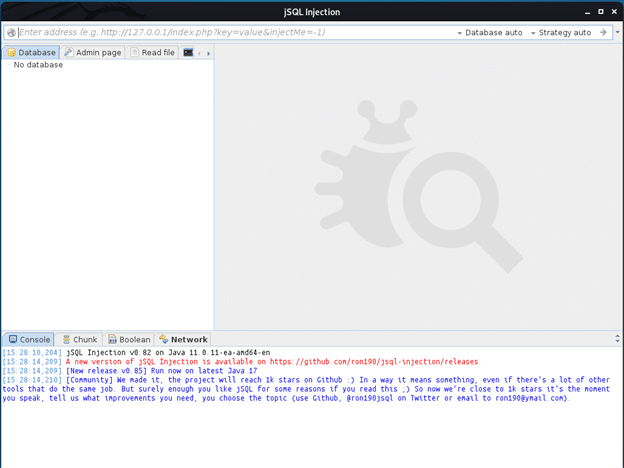Image resolution: width=624 pixels, height=468 pixels.
Task: Open the Boolean tab
Action: pyautogui.click(x=129, y=340)
